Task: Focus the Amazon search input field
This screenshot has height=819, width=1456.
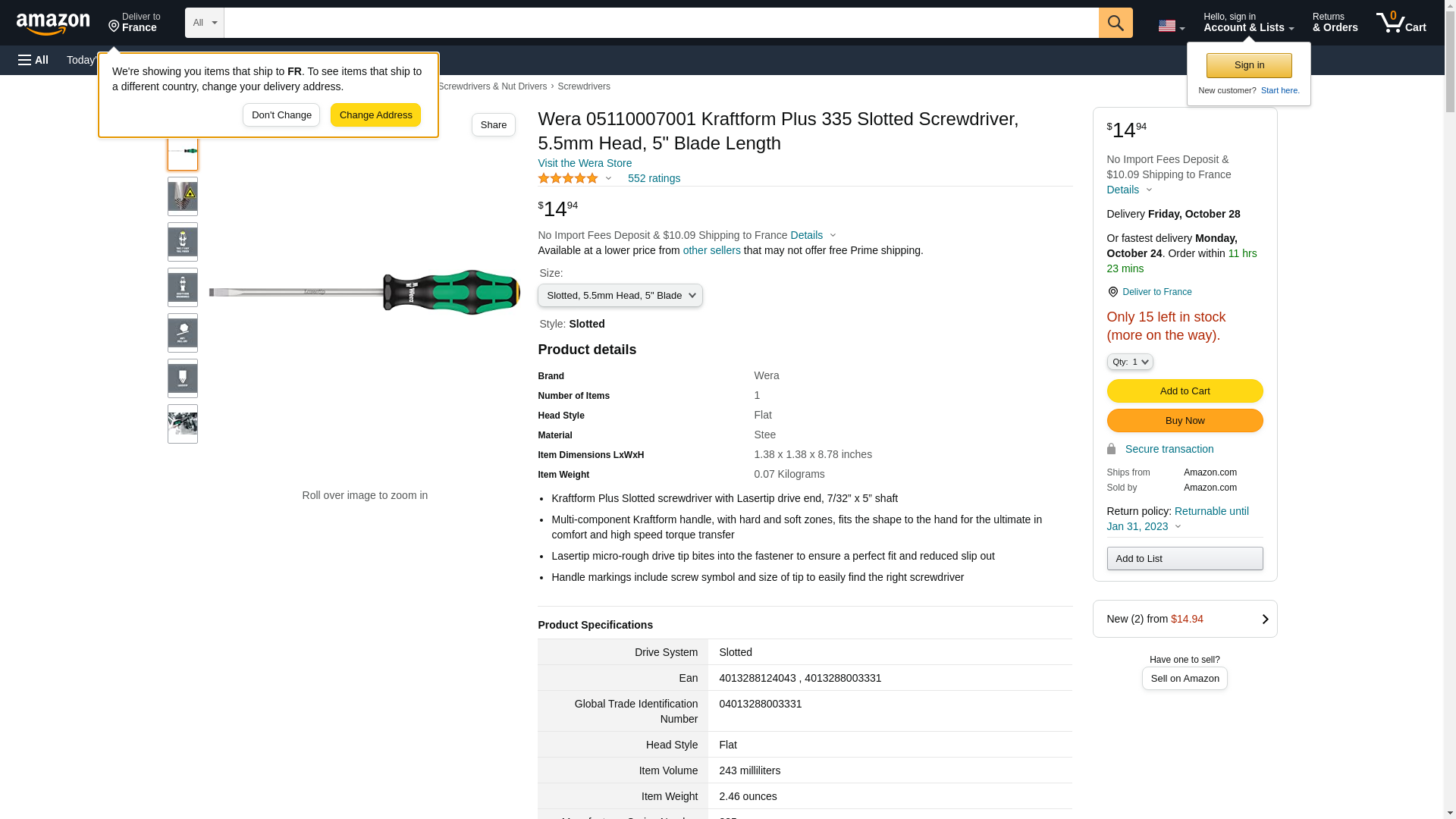Action: click(x=661, y=23)
